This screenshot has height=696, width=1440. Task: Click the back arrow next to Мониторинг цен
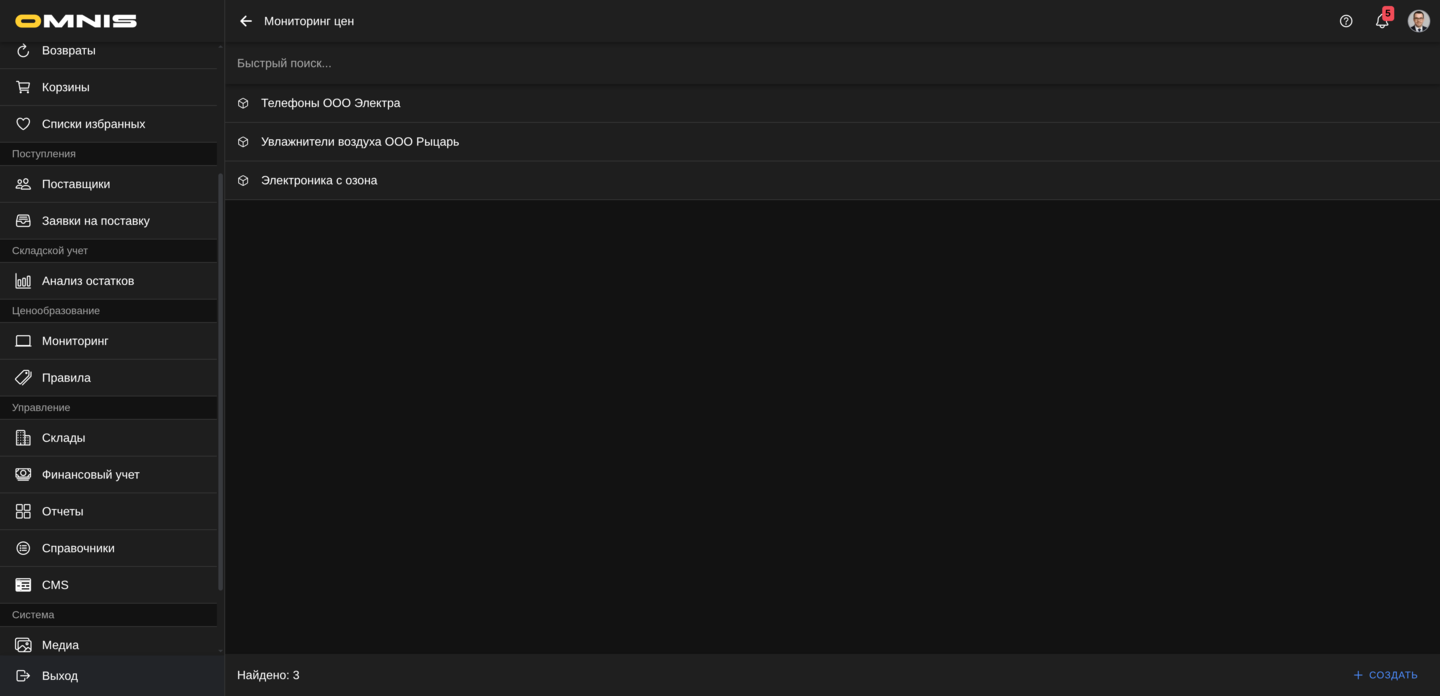click(x=246, y=21)
